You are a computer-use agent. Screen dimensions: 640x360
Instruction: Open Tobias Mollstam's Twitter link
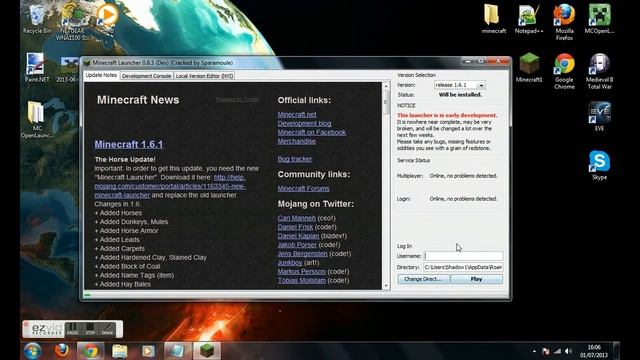point(302,280)
